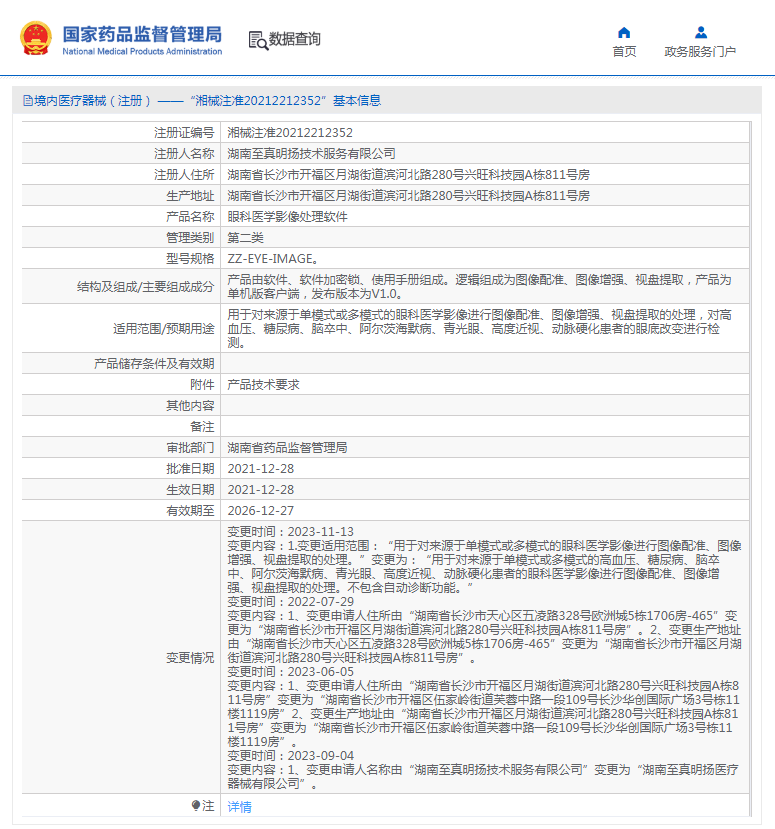
Task: Click the bulb icon beside 注
Action: click(x=196, y=805)
